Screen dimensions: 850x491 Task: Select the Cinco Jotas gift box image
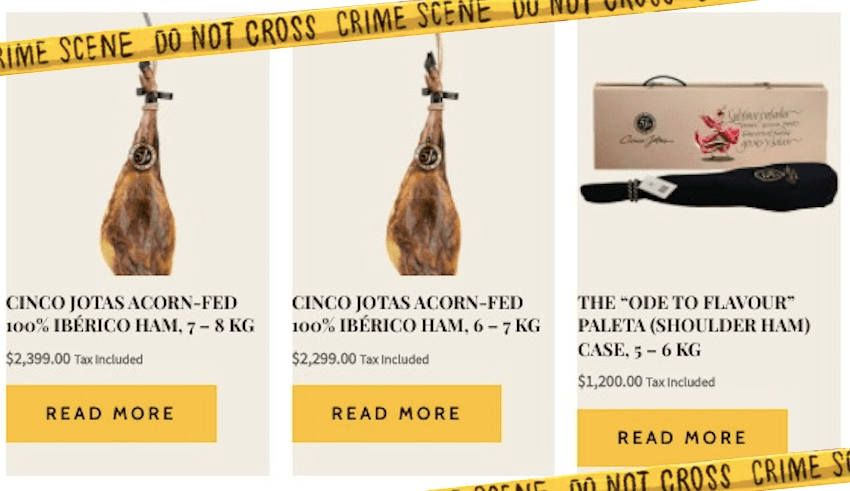(710, 125)
